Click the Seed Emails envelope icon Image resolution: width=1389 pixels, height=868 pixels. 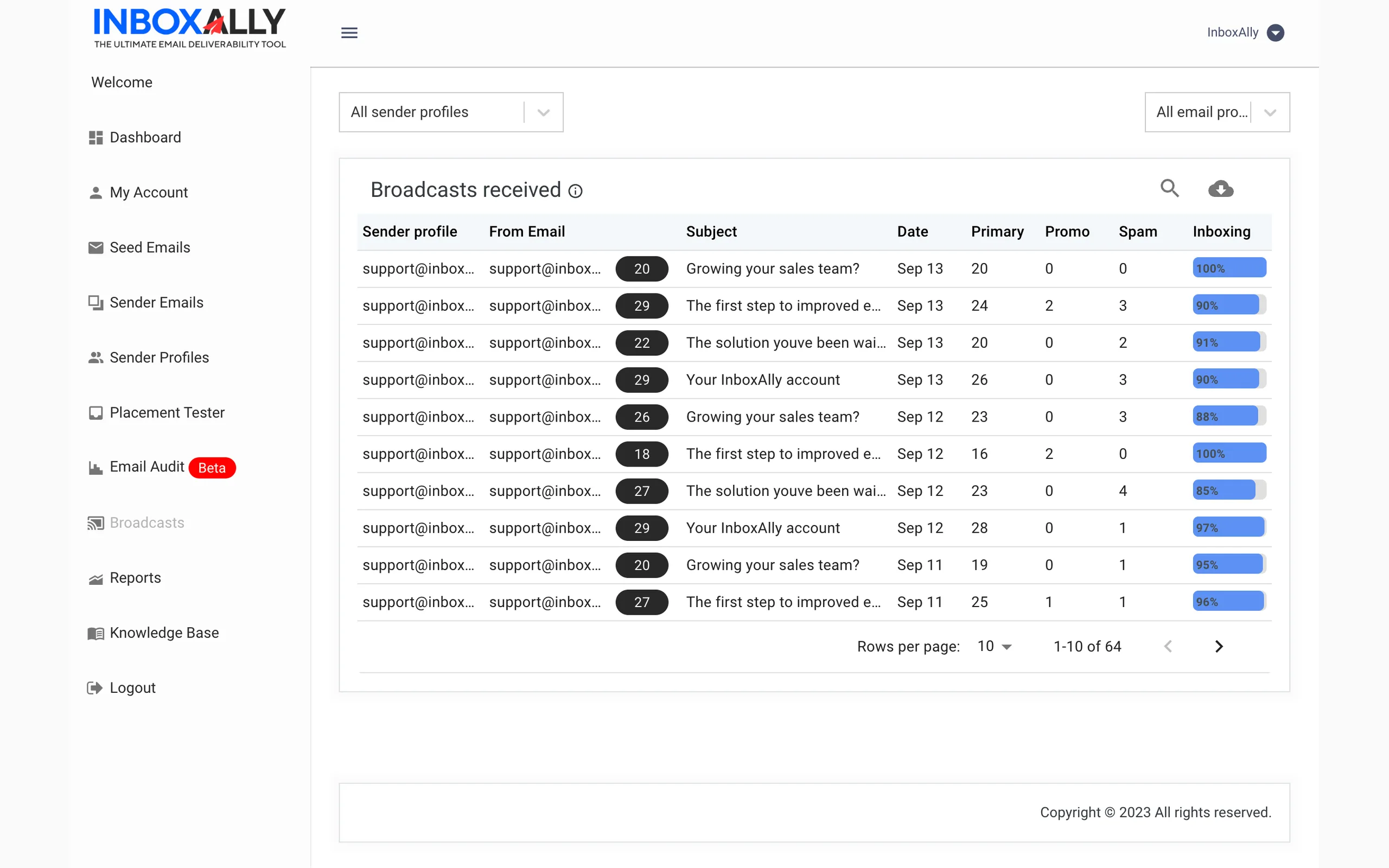pyautogui.click(x=96, y=247)
